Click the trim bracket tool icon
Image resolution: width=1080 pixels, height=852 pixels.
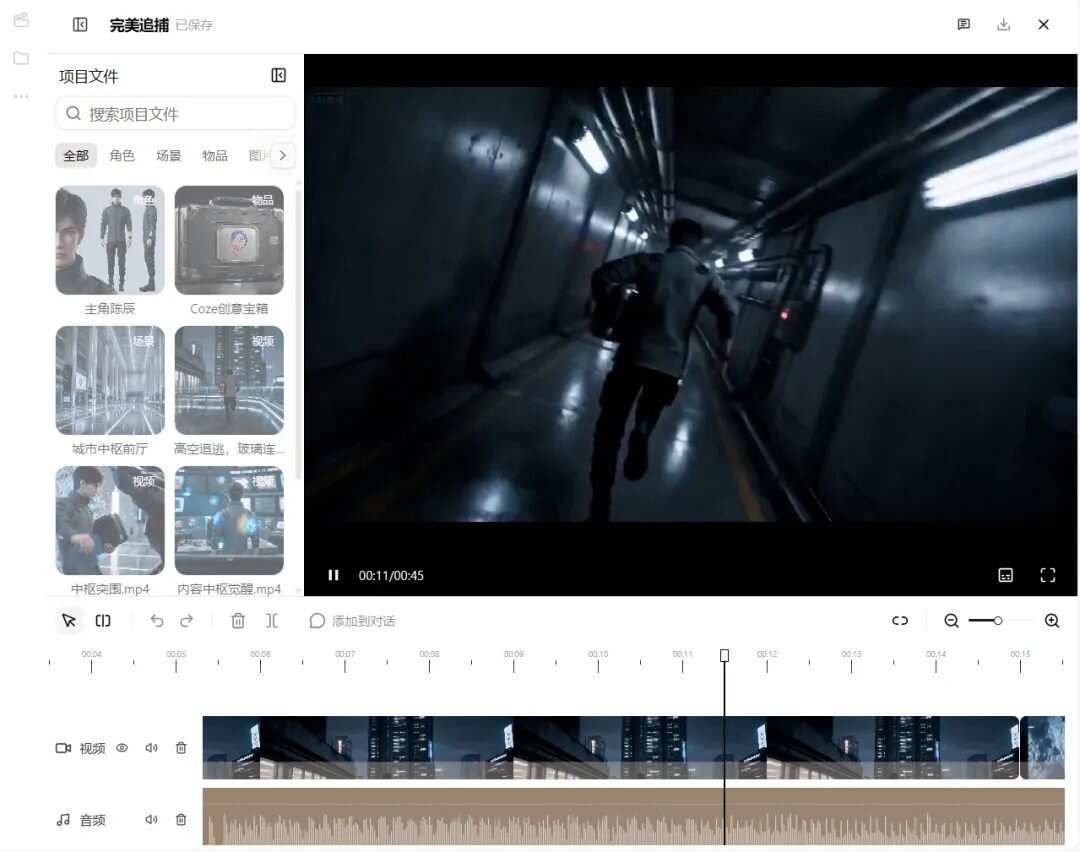[272, 621]
